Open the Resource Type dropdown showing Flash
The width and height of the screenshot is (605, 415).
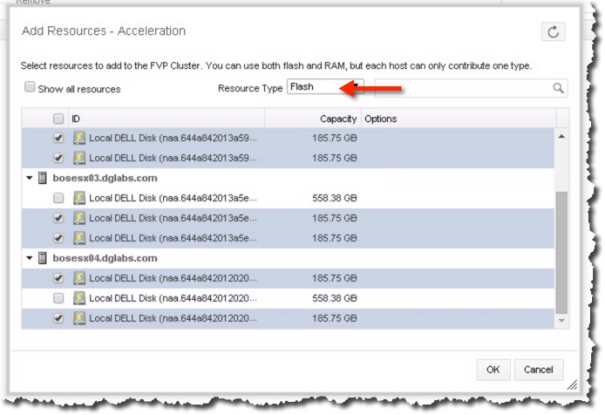click(x=325, y=87)
